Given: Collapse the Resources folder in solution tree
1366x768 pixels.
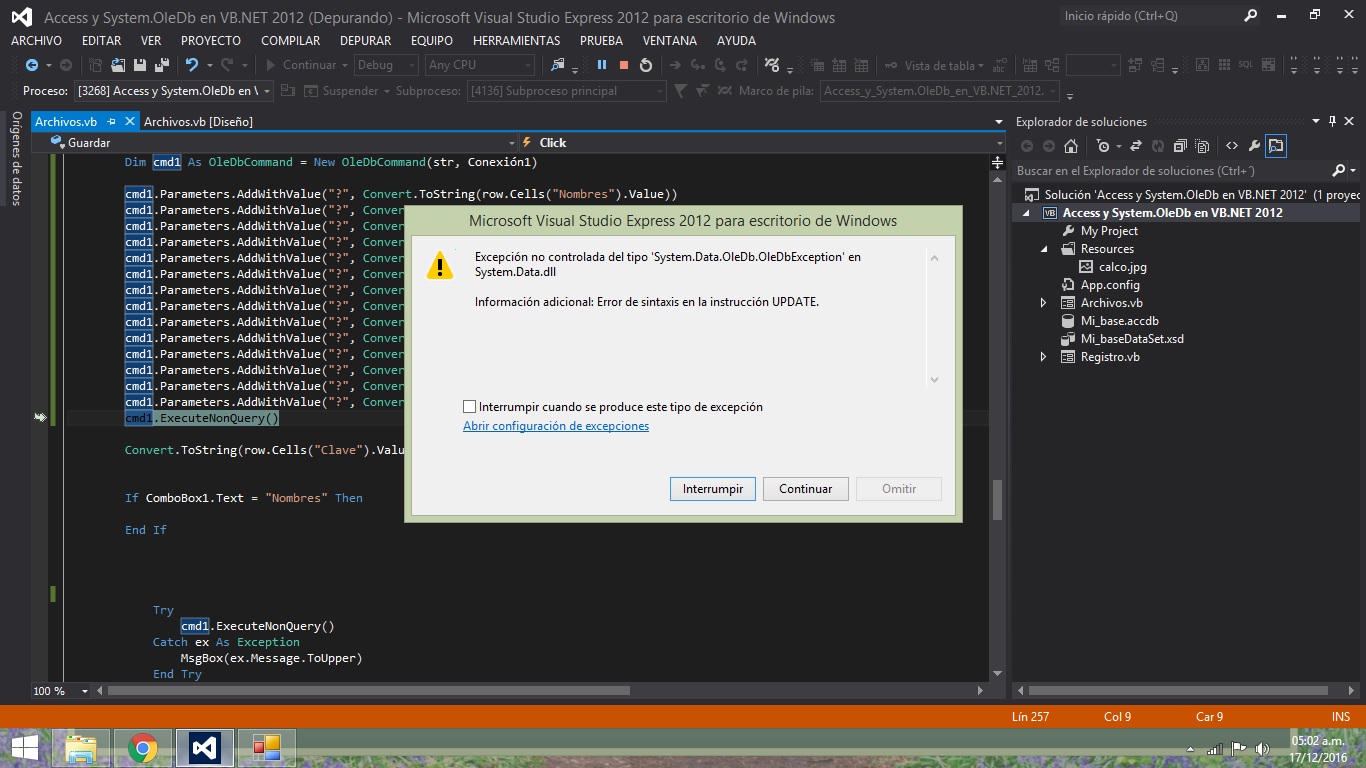Looking at the screenshot, I should (1043, 249).
